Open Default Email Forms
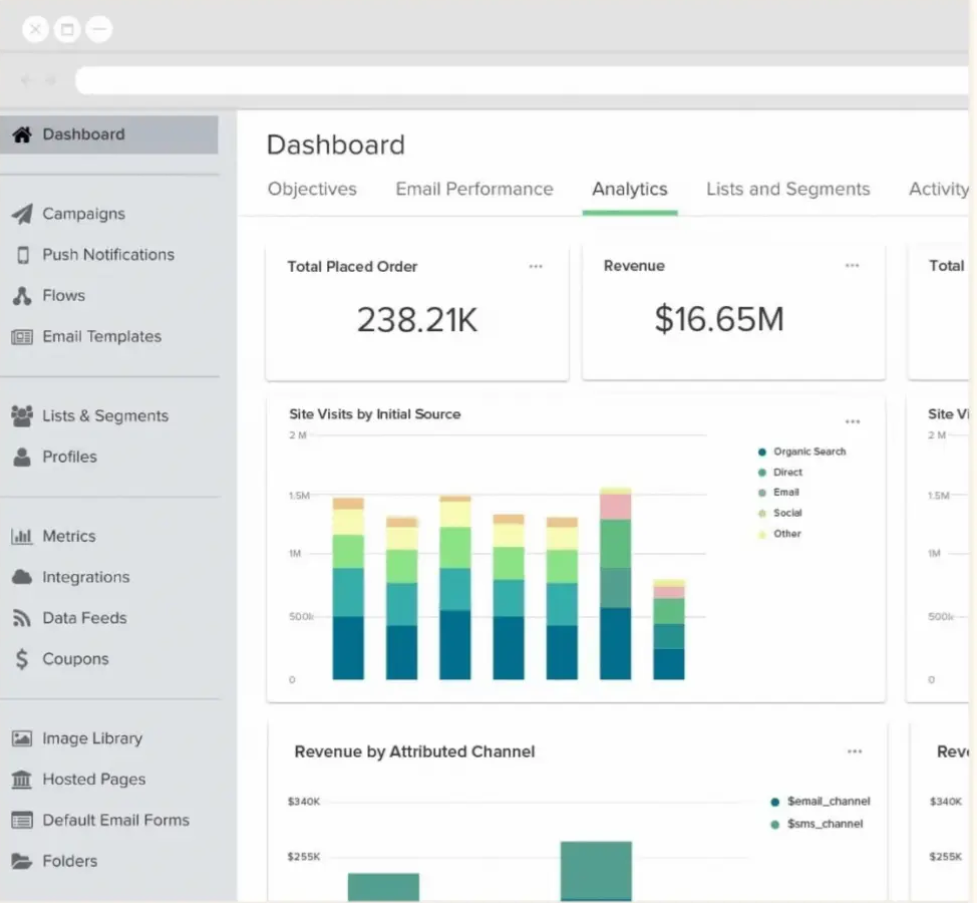977x903 pixels. click(x=115, y=820)
